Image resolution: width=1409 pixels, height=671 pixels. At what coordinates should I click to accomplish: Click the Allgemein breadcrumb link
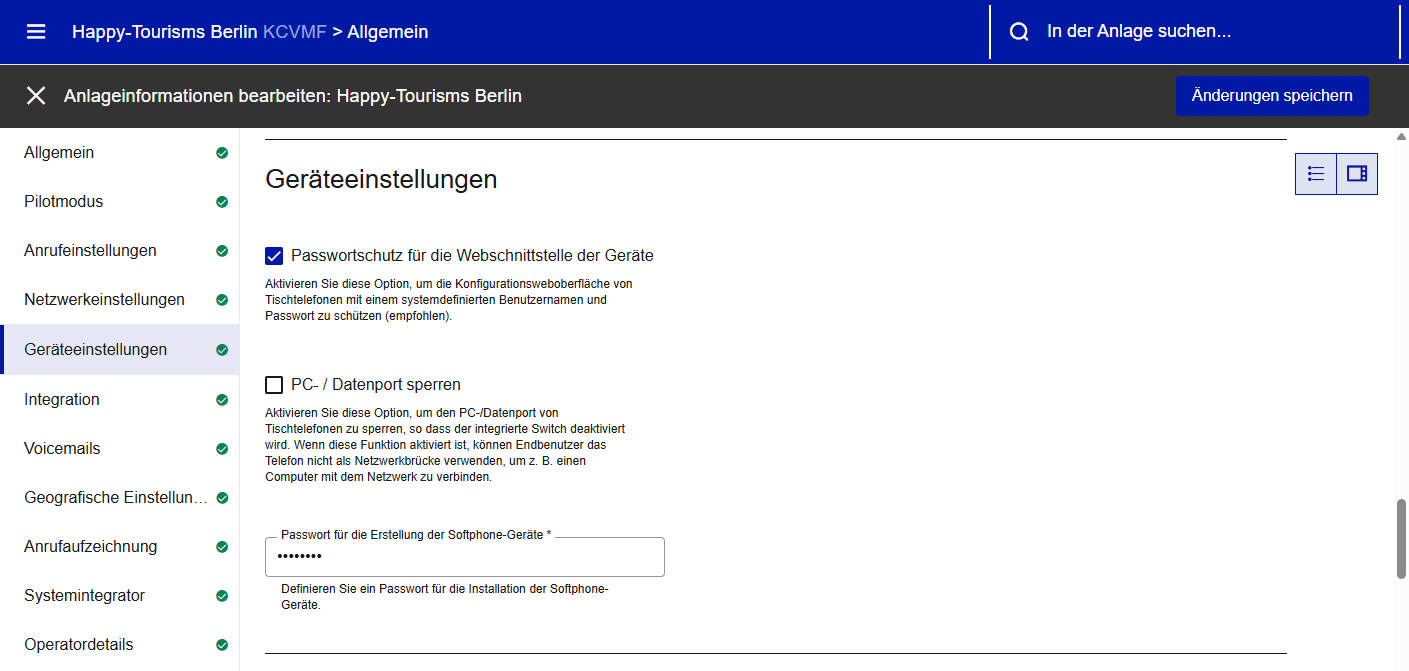click(x=387, y=32)
